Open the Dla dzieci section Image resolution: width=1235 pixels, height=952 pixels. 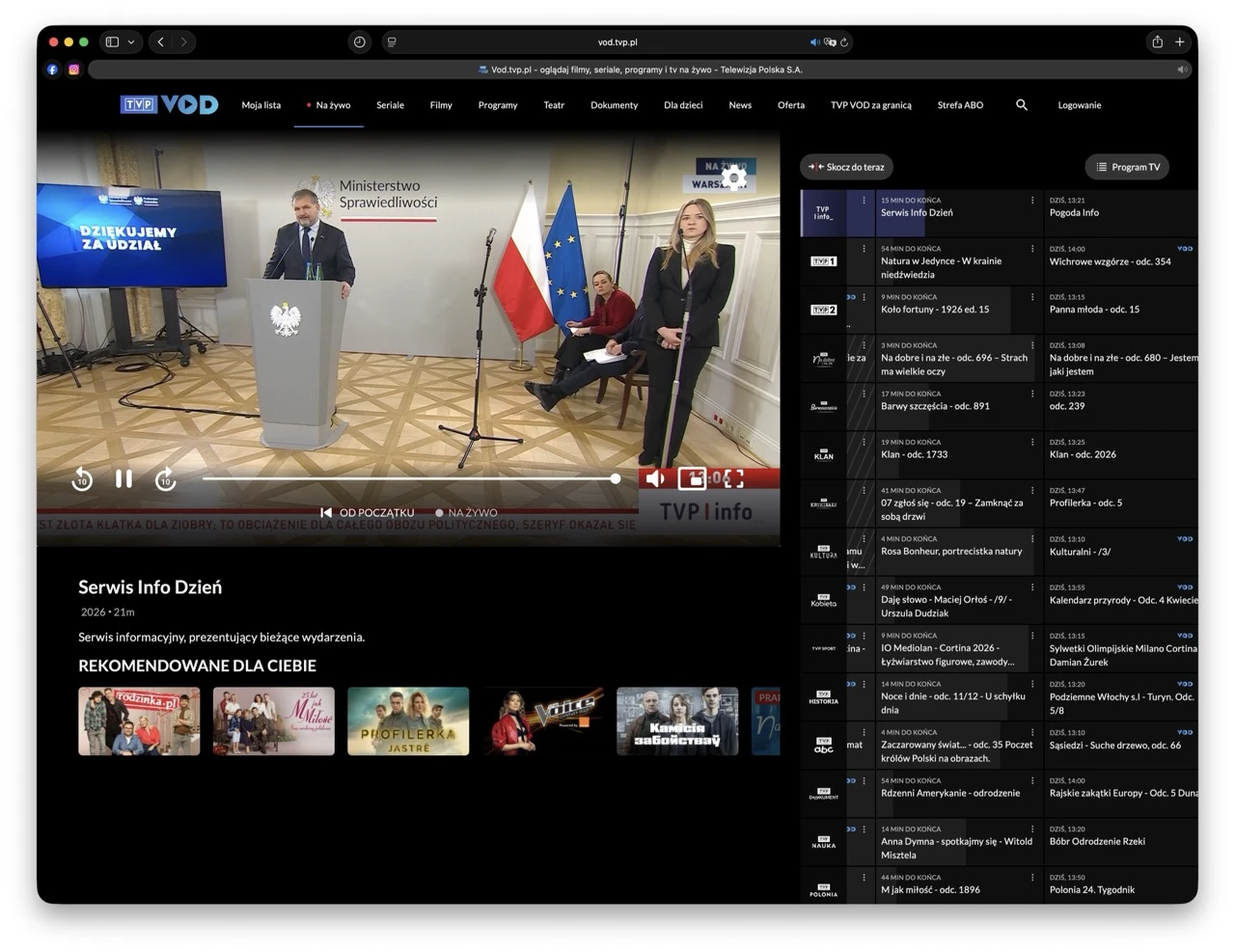coord(683,105)
